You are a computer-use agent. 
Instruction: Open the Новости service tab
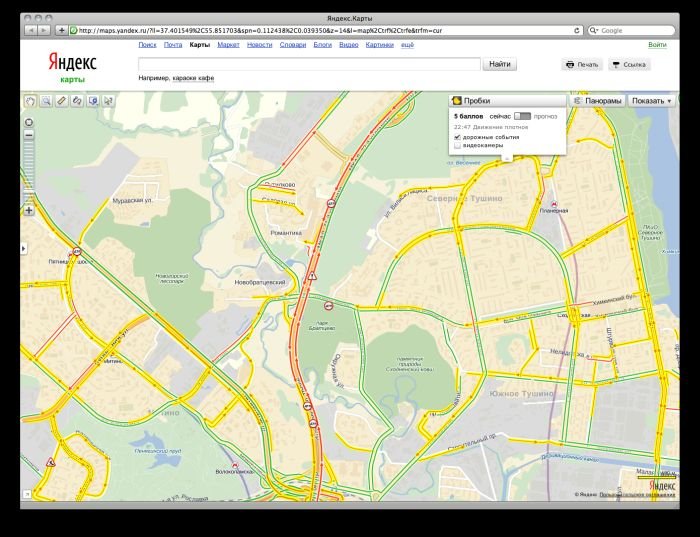click(x=259, y=44)
